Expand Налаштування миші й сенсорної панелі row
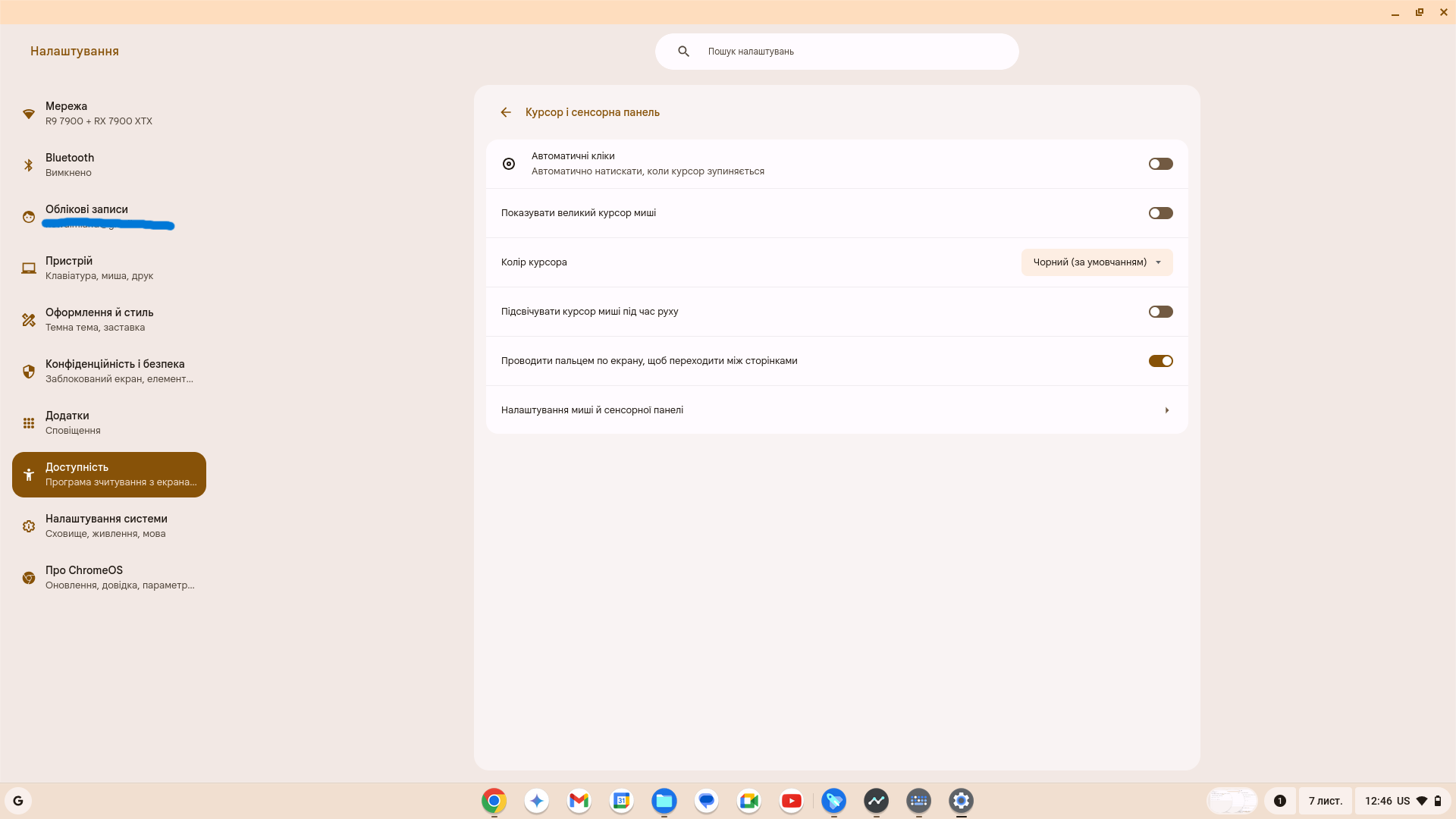 click(834, 409)
